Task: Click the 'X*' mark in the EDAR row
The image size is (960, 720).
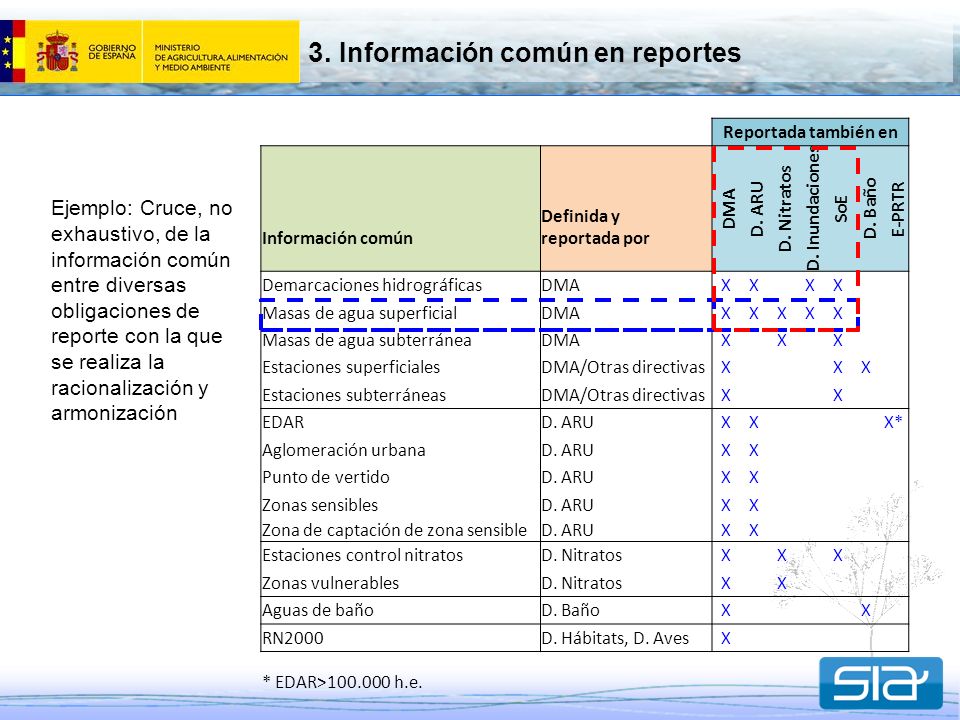Action: click(x=893, y=422)
